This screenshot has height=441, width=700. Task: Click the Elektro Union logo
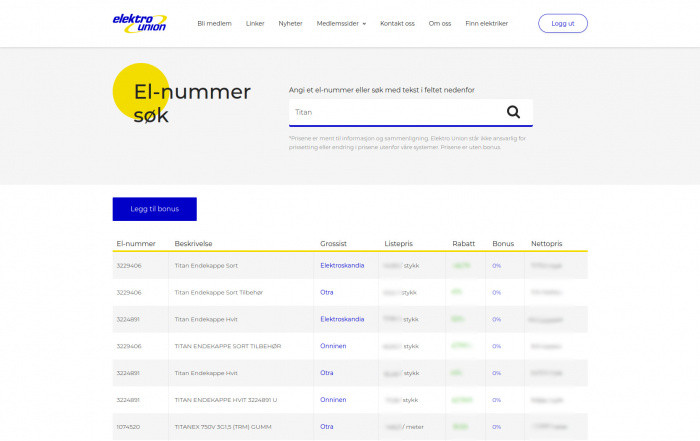point(140,24)
